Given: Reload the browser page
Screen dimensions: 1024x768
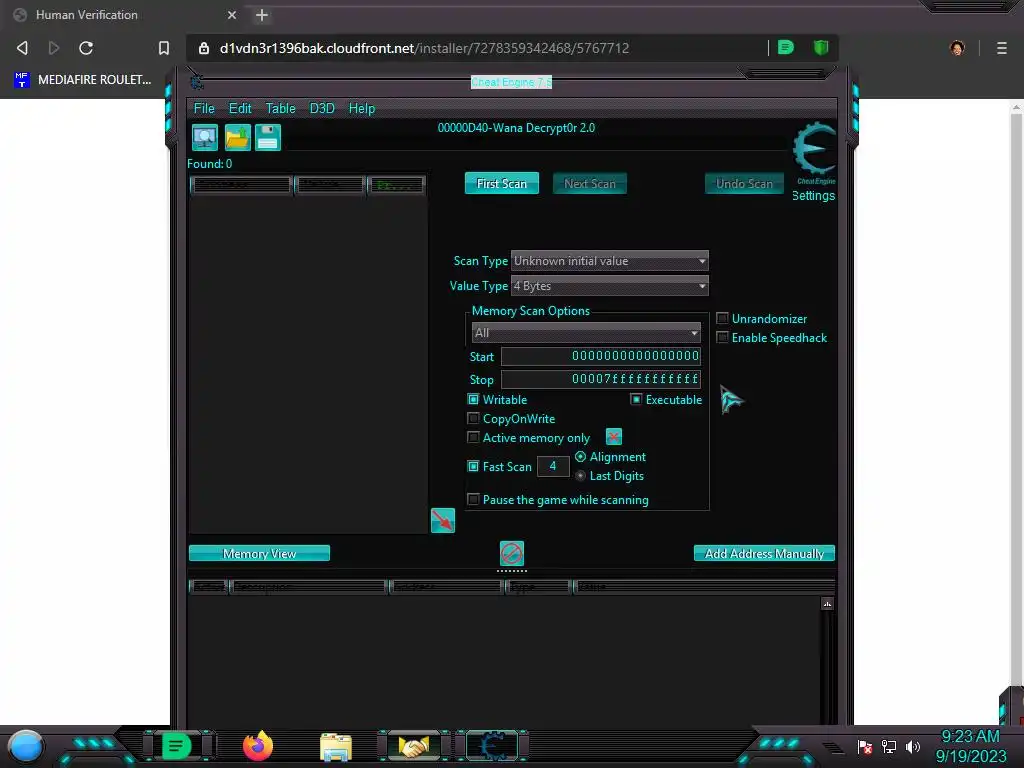Looking at the screenshot, I should click(x=86, y=48).
